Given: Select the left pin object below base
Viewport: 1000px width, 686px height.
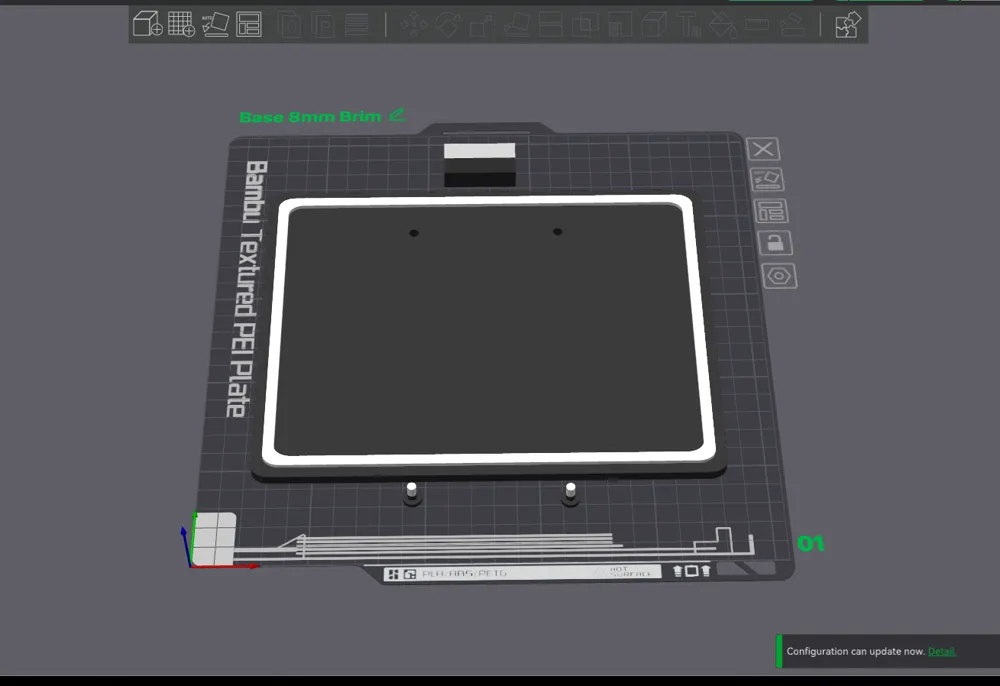Looking at the screenshot, I should [x=412, y=493].
